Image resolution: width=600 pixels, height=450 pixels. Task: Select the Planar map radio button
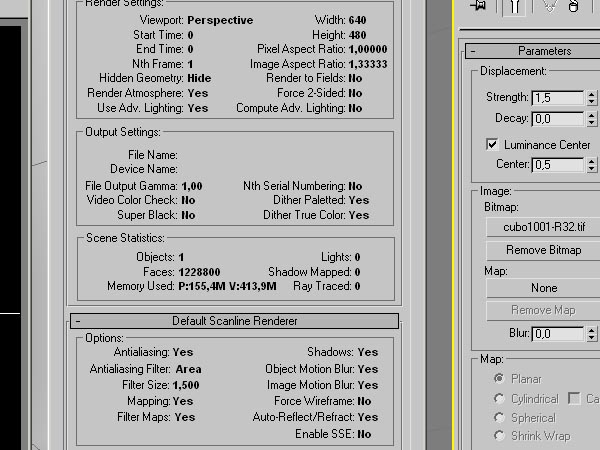[499, 378]
